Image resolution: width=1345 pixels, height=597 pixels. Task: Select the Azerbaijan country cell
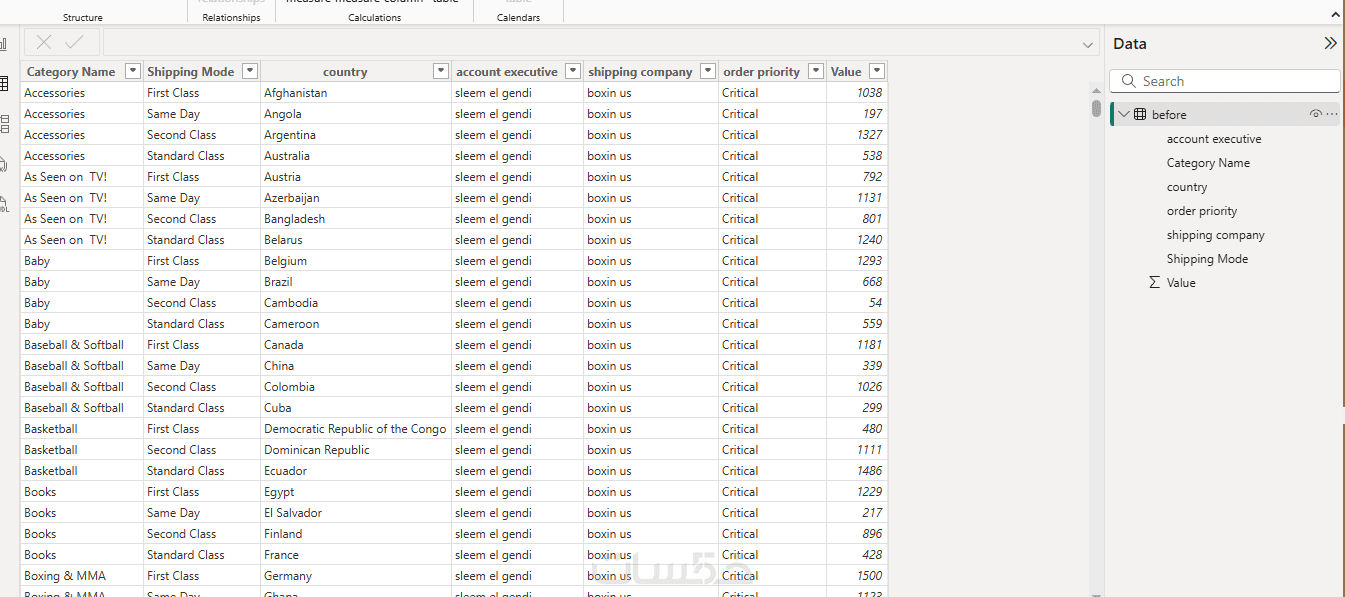356,198
